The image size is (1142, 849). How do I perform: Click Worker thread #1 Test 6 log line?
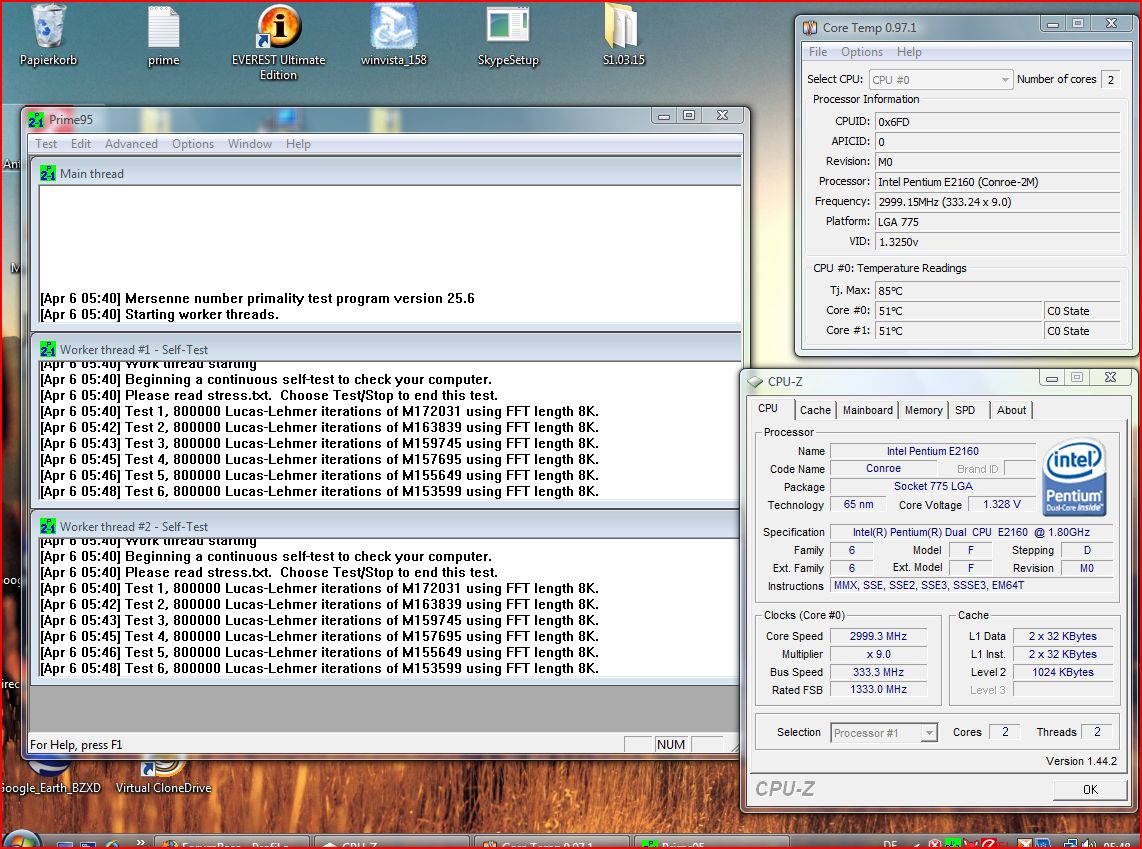319,491
